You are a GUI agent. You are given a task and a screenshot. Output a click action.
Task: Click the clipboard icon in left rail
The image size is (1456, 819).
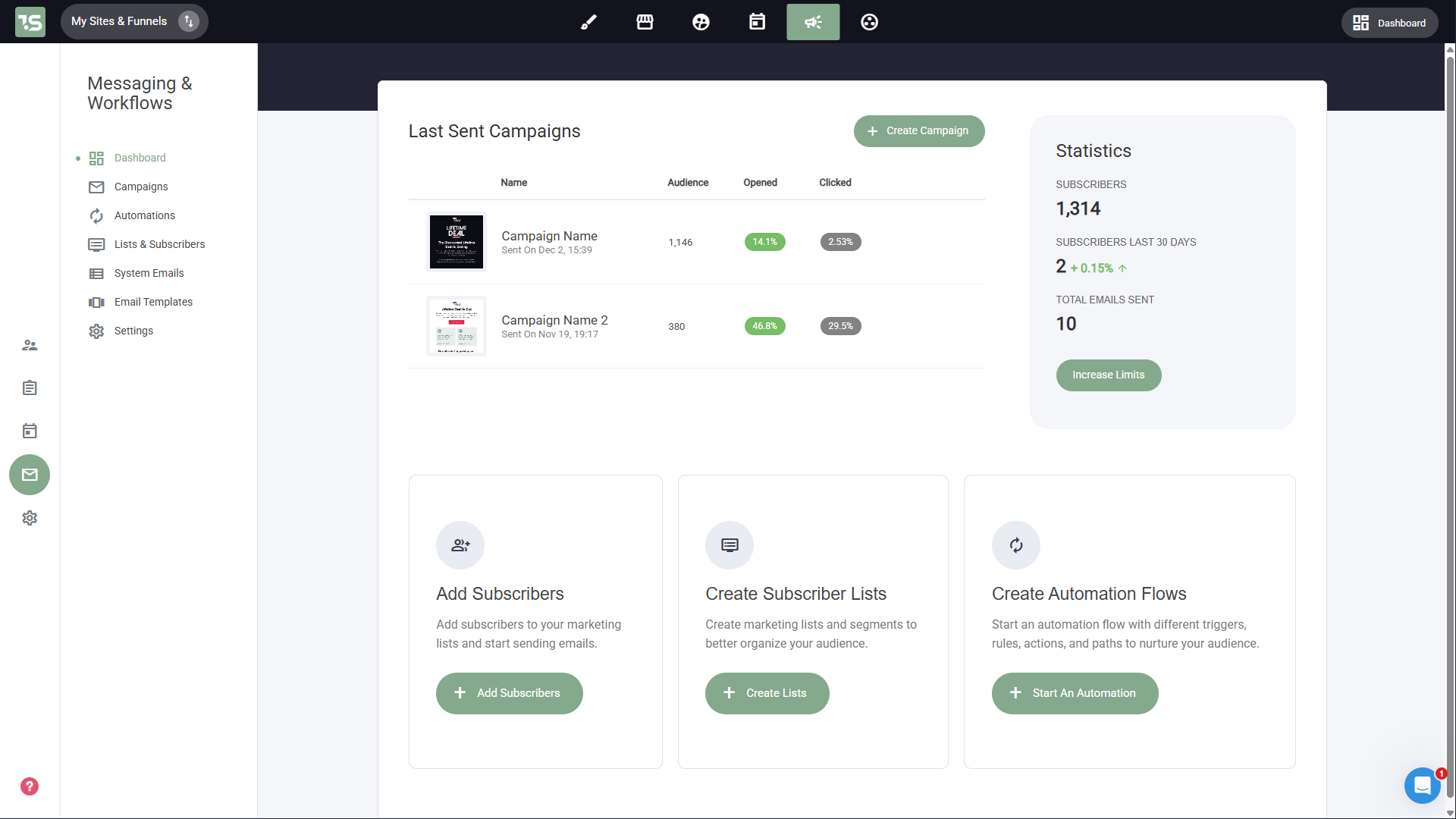(30, 388)
